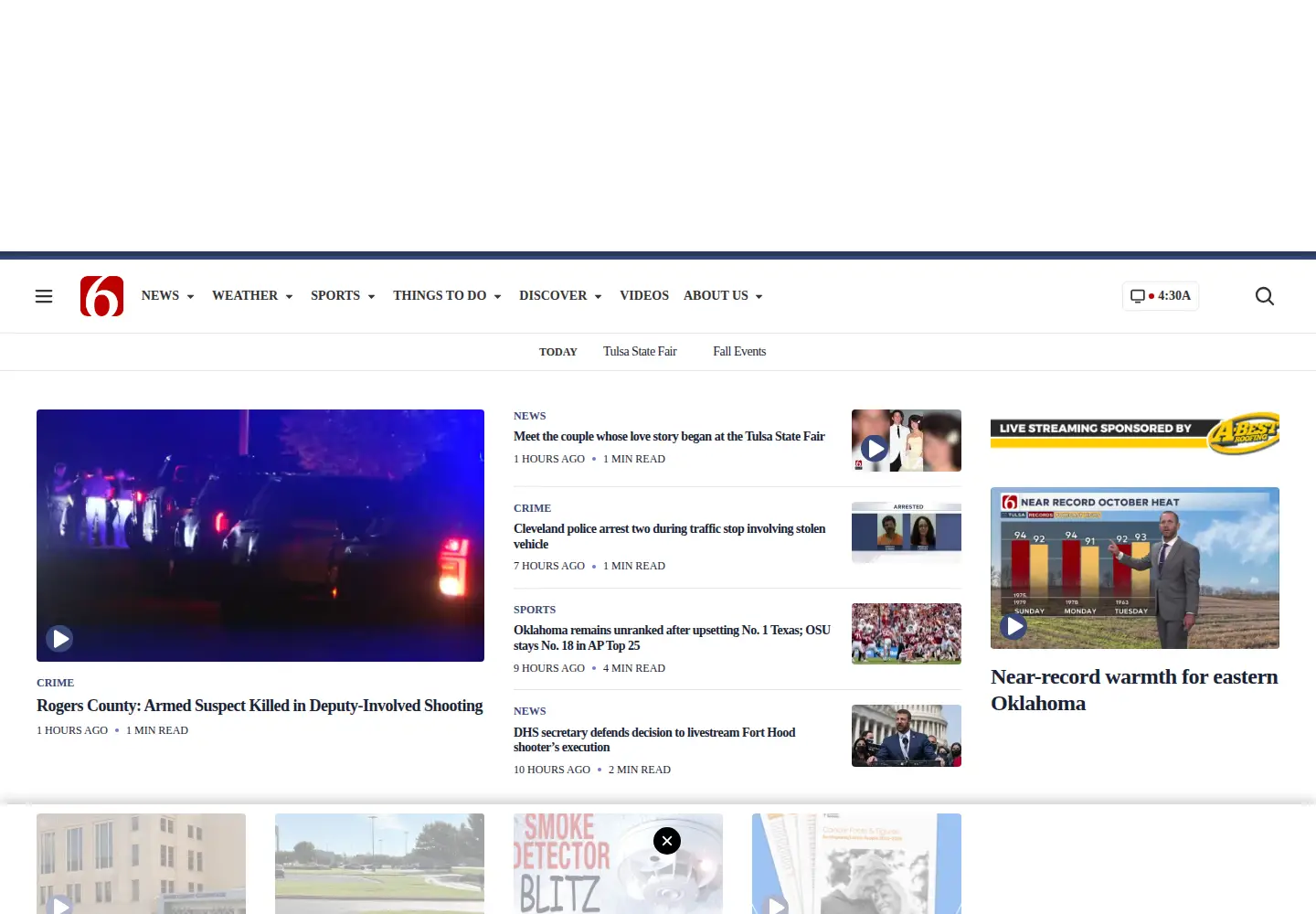Go to the Videos menu item
The width and height of the screenshot is (1316, 914).
point(644,296)
